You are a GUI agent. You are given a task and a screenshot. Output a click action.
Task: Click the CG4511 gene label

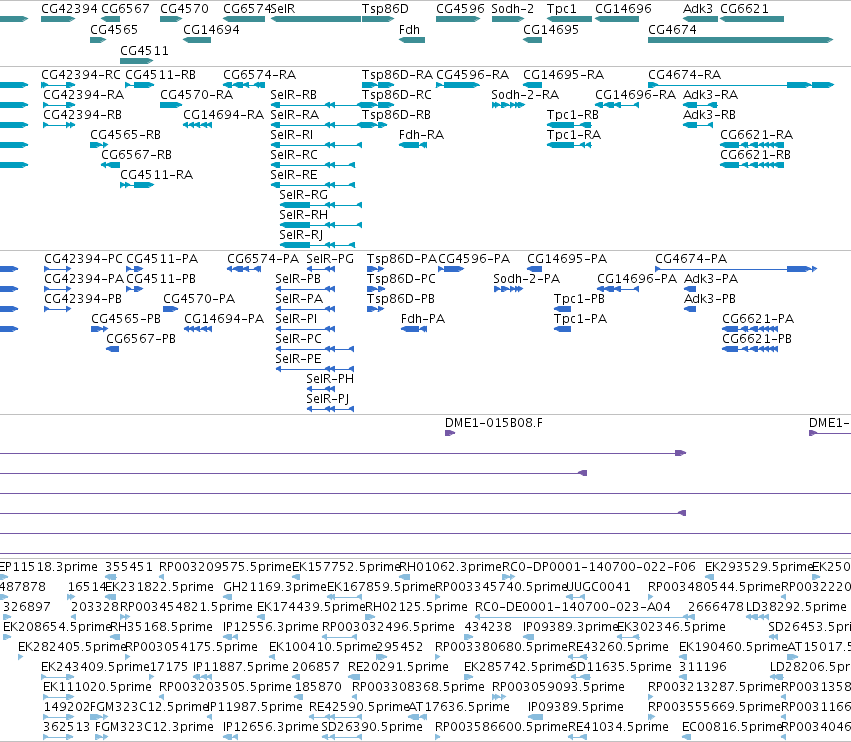pos(144,51)
